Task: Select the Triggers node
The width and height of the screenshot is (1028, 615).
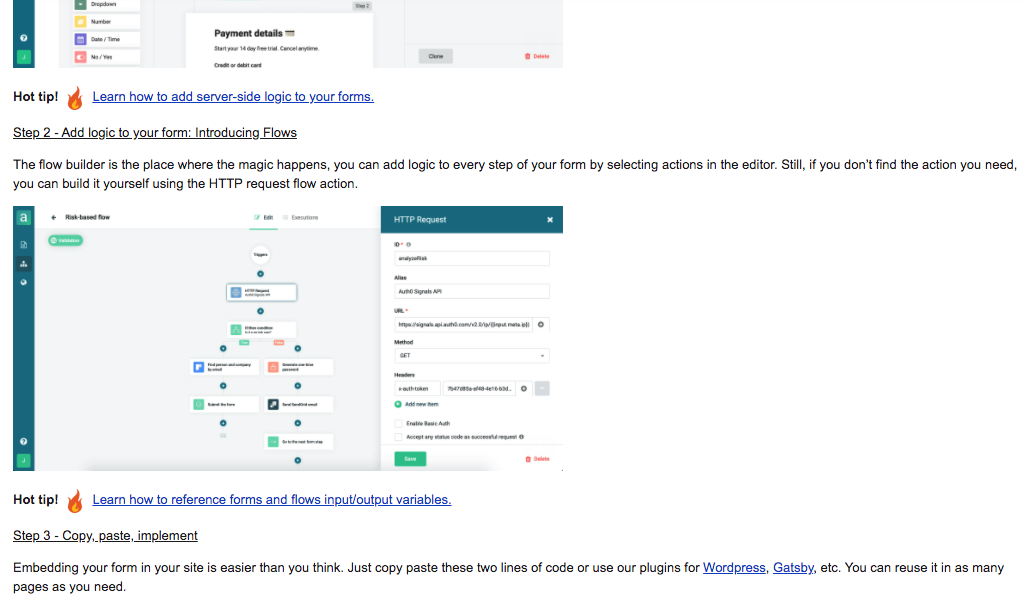Action: (260, 255)
